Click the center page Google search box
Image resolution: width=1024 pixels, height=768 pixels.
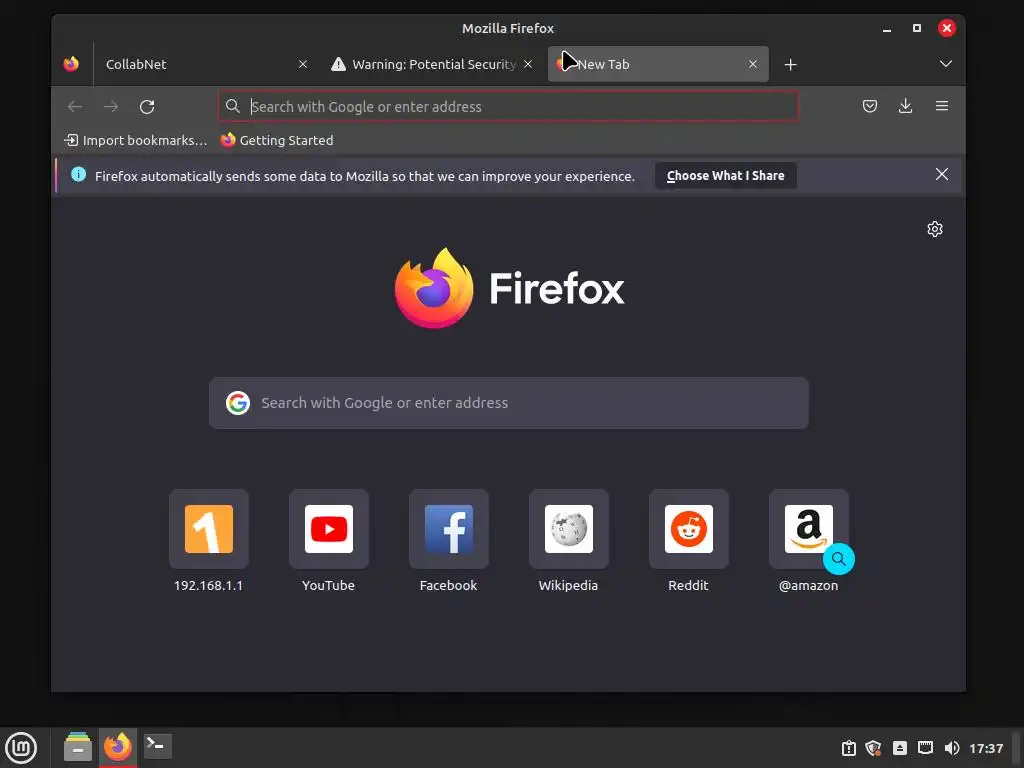tap(508, 403)
